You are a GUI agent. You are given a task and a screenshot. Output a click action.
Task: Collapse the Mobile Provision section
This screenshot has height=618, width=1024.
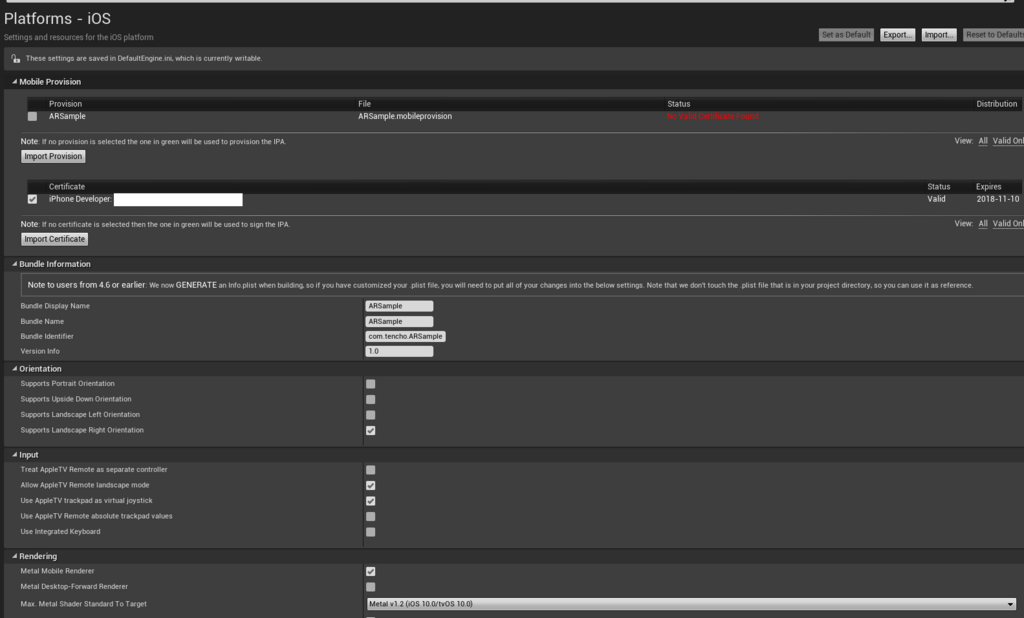[14, 82]
